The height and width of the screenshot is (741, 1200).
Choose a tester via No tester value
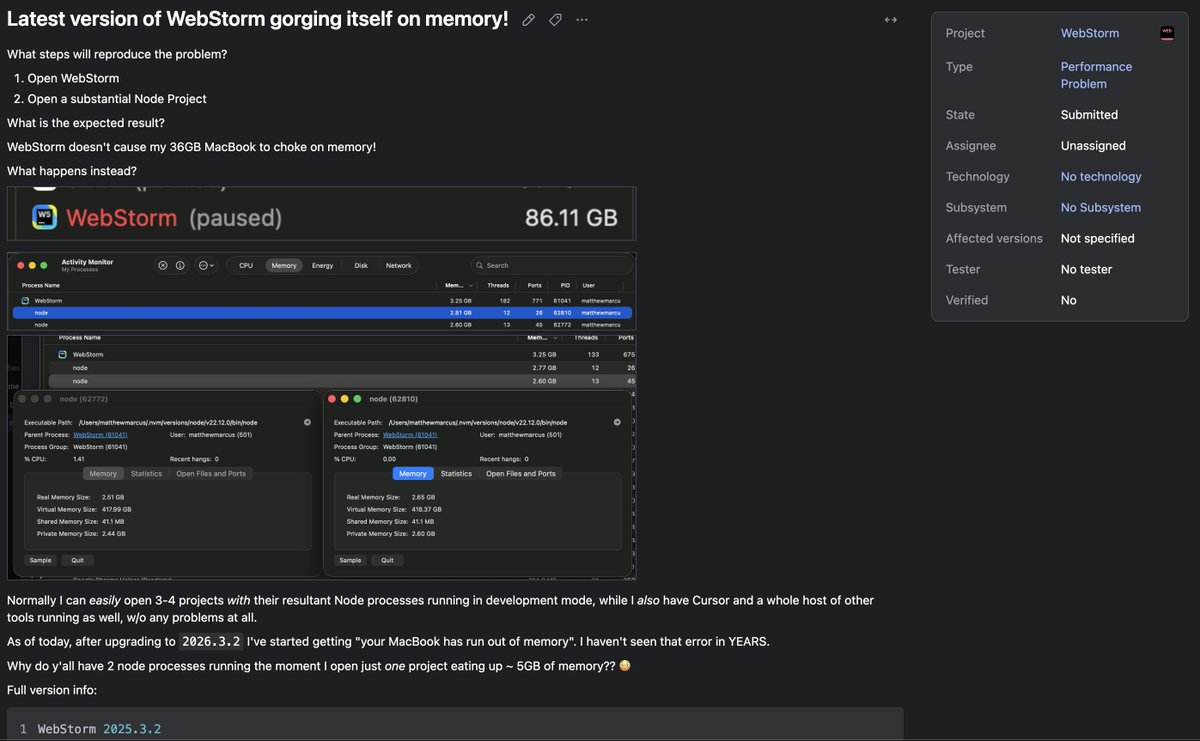(1086, 270)
